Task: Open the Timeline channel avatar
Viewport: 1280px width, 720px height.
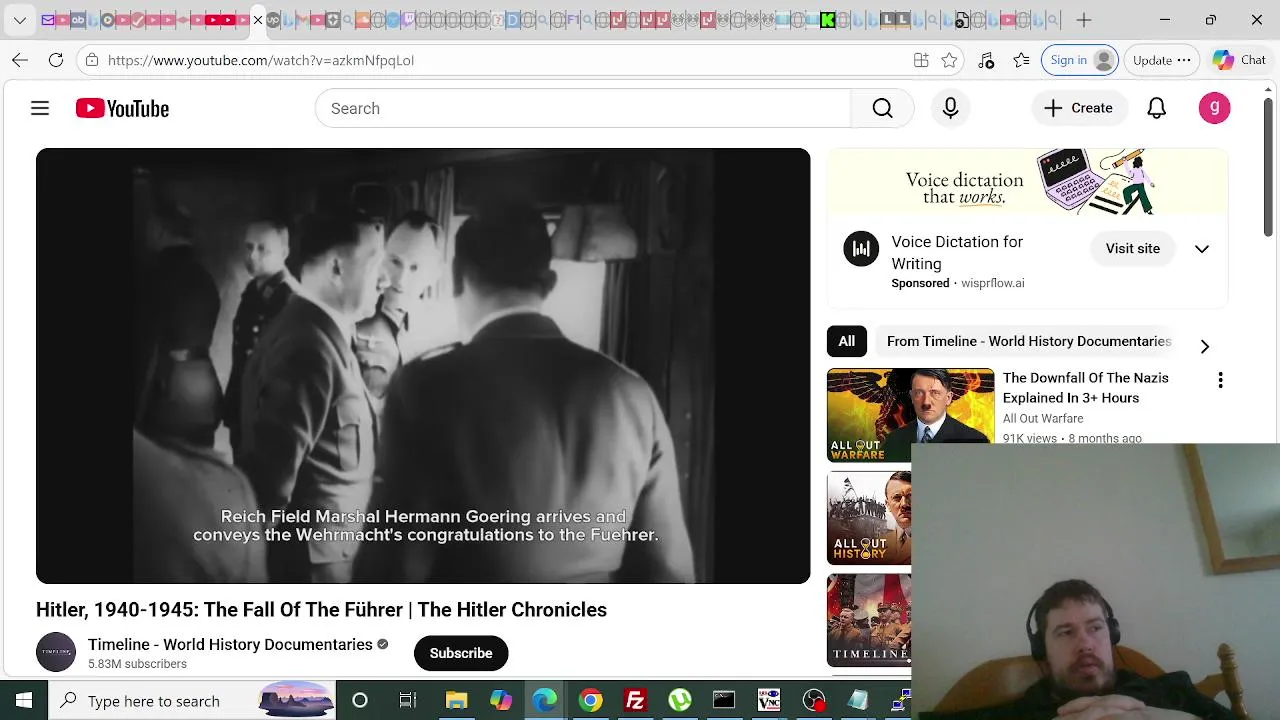Action: click(x=56, y=652)
